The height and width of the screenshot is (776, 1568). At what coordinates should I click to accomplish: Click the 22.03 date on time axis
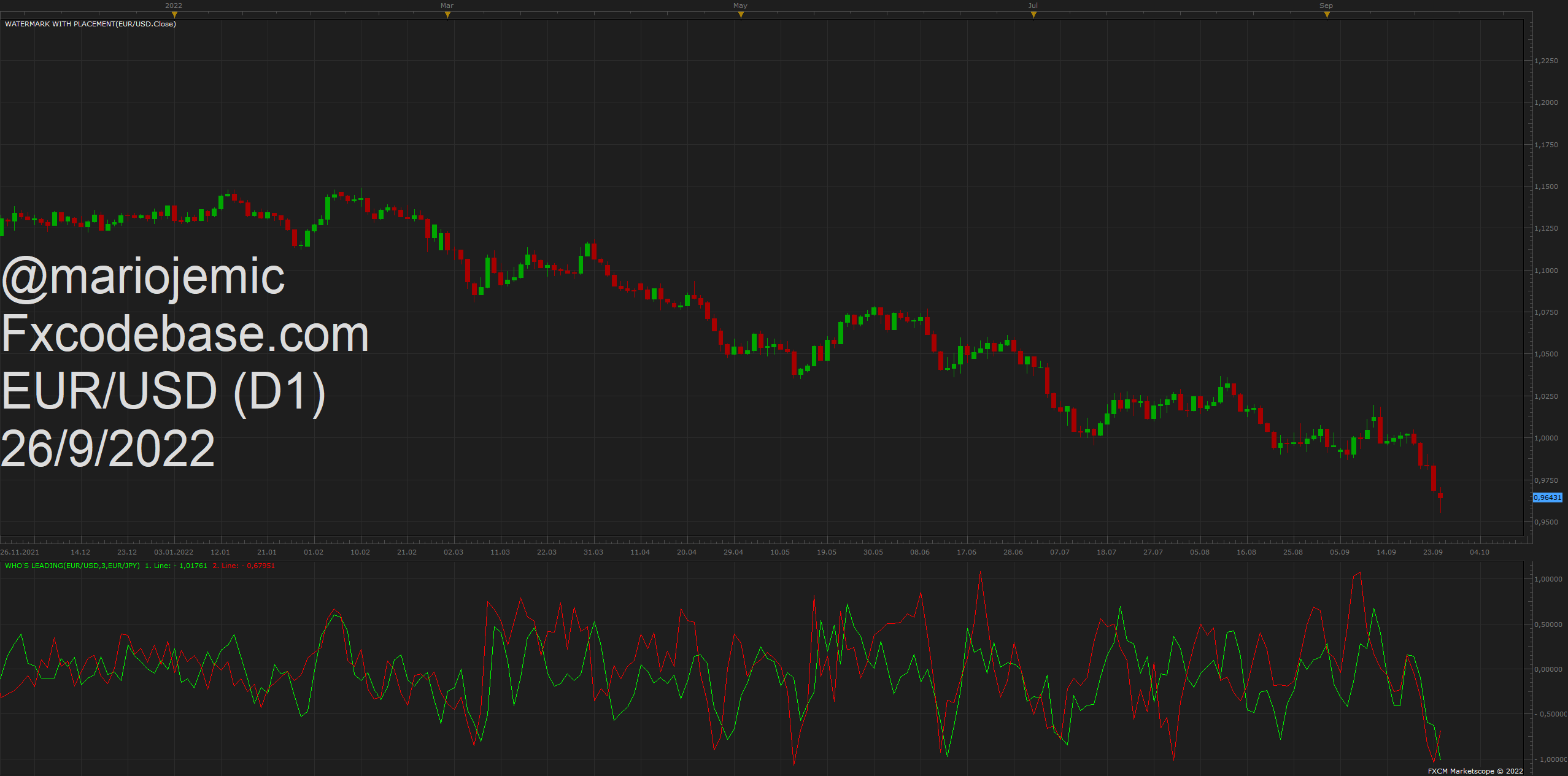tap(547, 552)
